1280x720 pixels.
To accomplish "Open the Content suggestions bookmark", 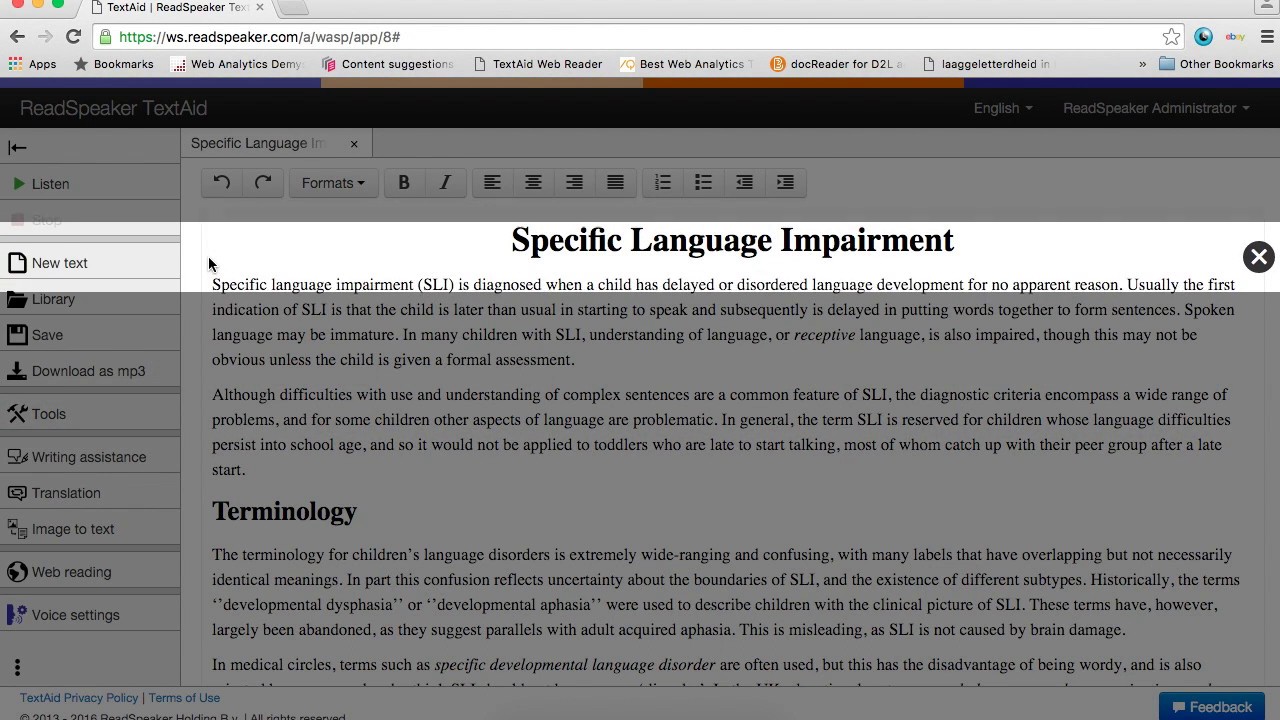I will pyautogui.click(x=387, y=64).
